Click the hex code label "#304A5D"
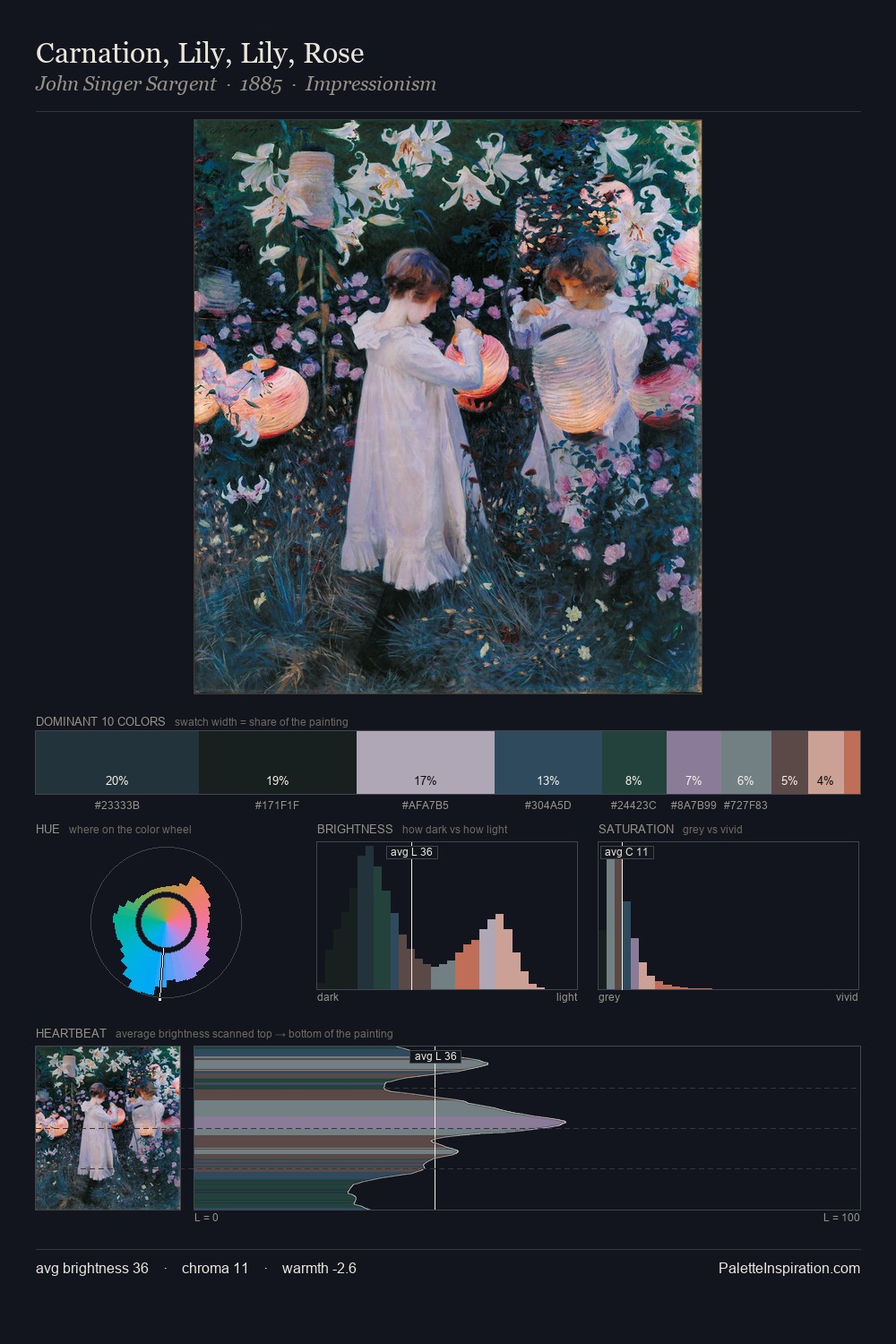This screenshot has height=1344, width=896. tap(547, 806)
